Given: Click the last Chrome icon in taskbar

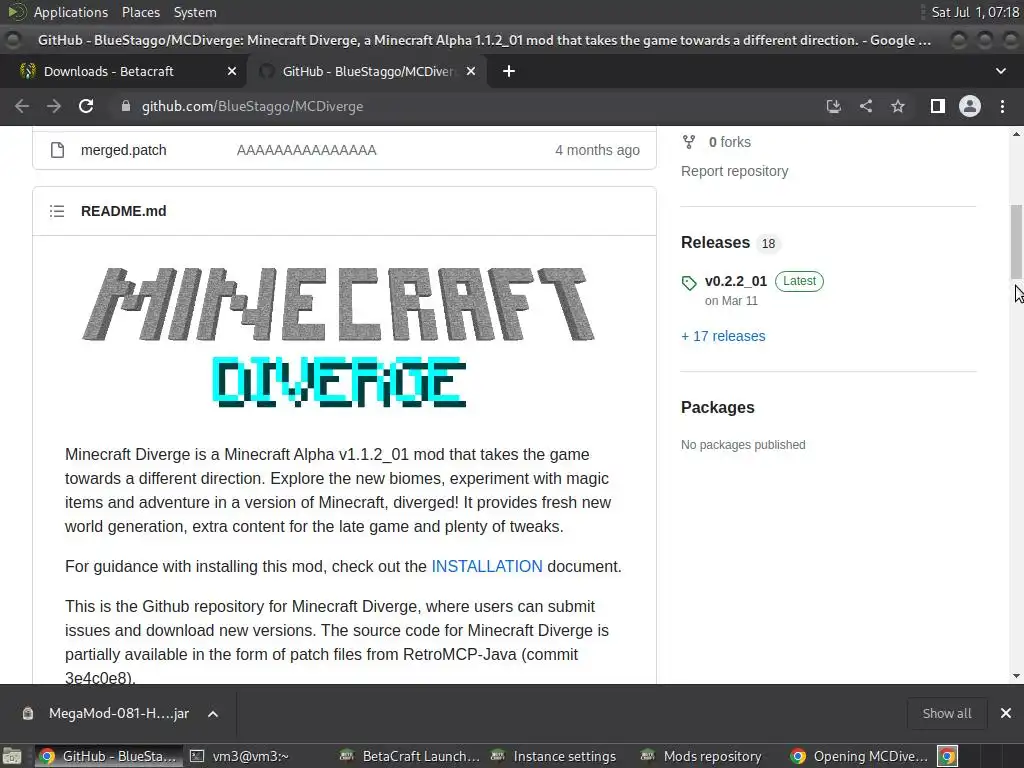Looking at the screenshot, I should (948, 756).
